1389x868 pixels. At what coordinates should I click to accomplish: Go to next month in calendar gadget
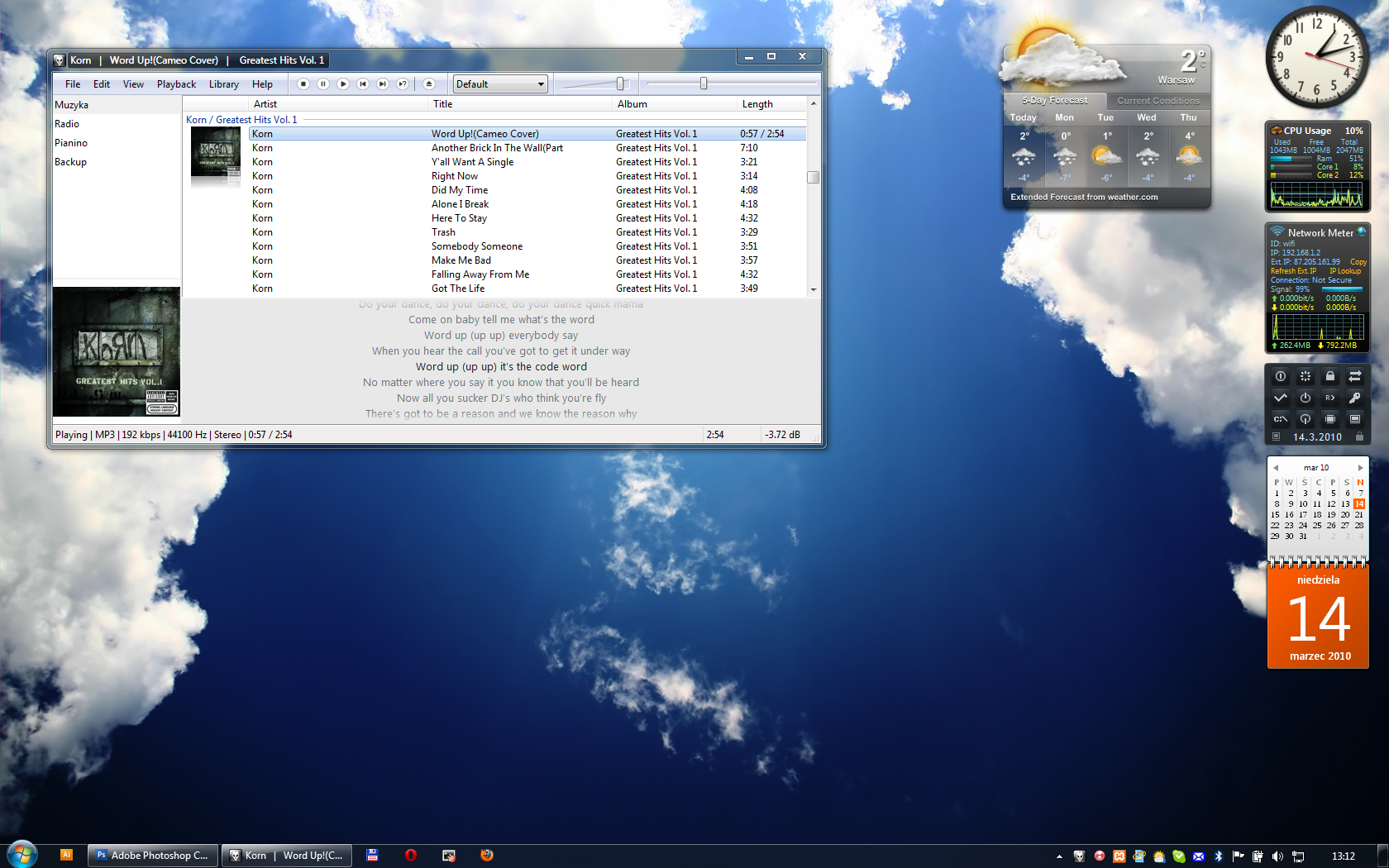(1360, 468)
